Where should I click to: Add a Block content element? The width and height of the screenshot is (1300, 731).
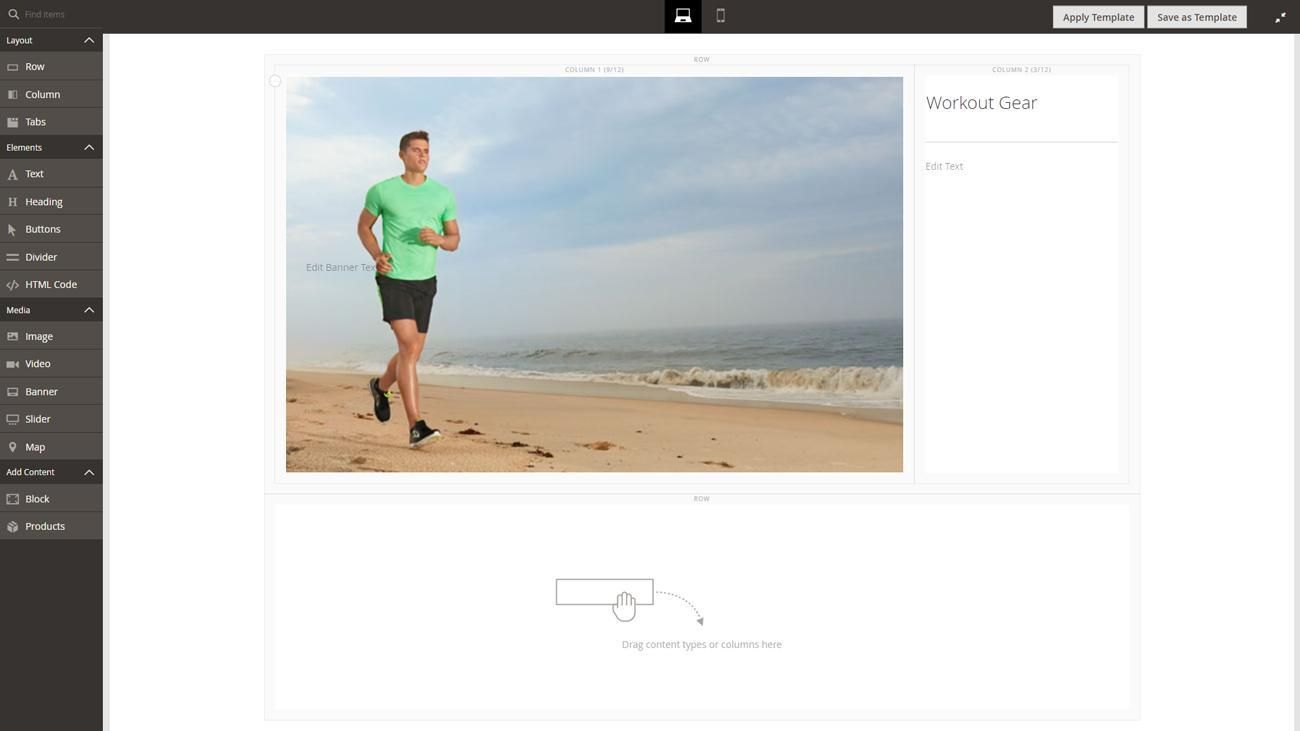(36, 499)
